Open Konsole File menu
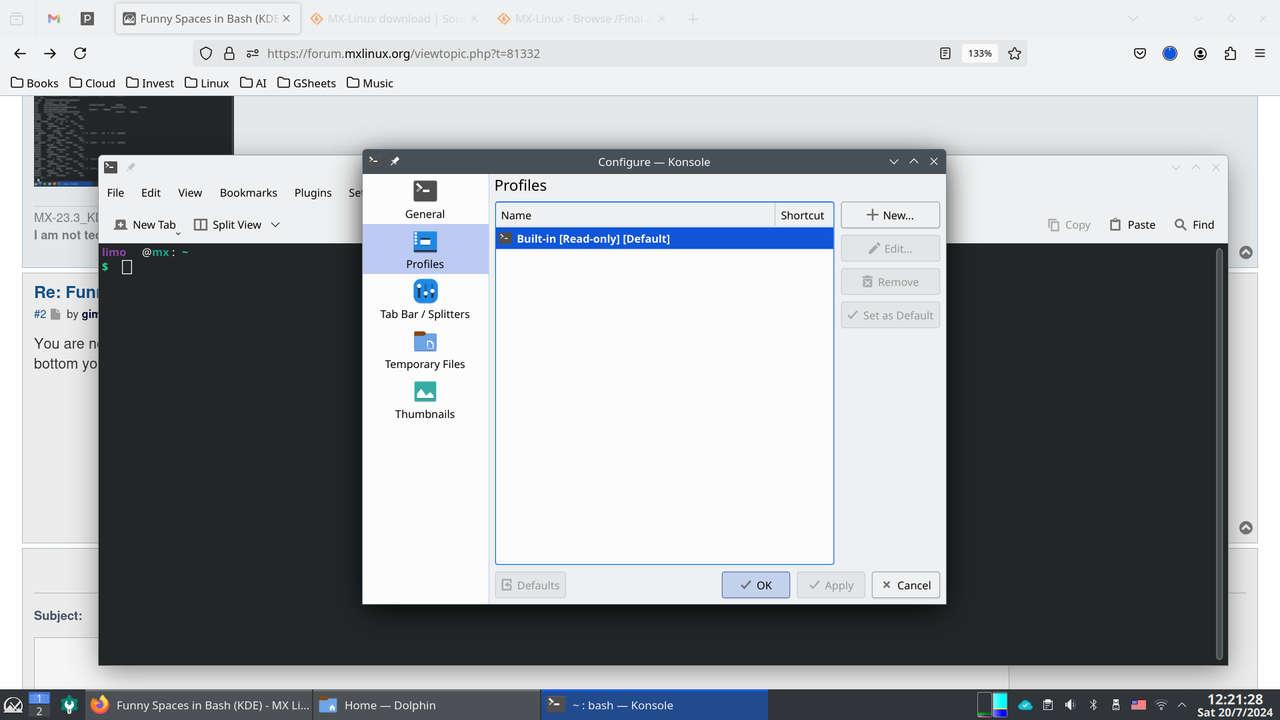Viewport: 1280px width, 720px height. [116, 193]
